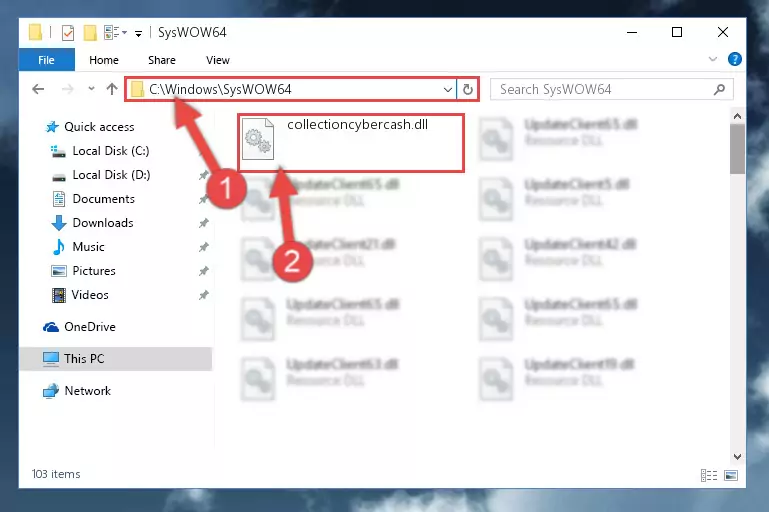
Task: Open the address bar history dropdown
Action: [x=447, y=90]
